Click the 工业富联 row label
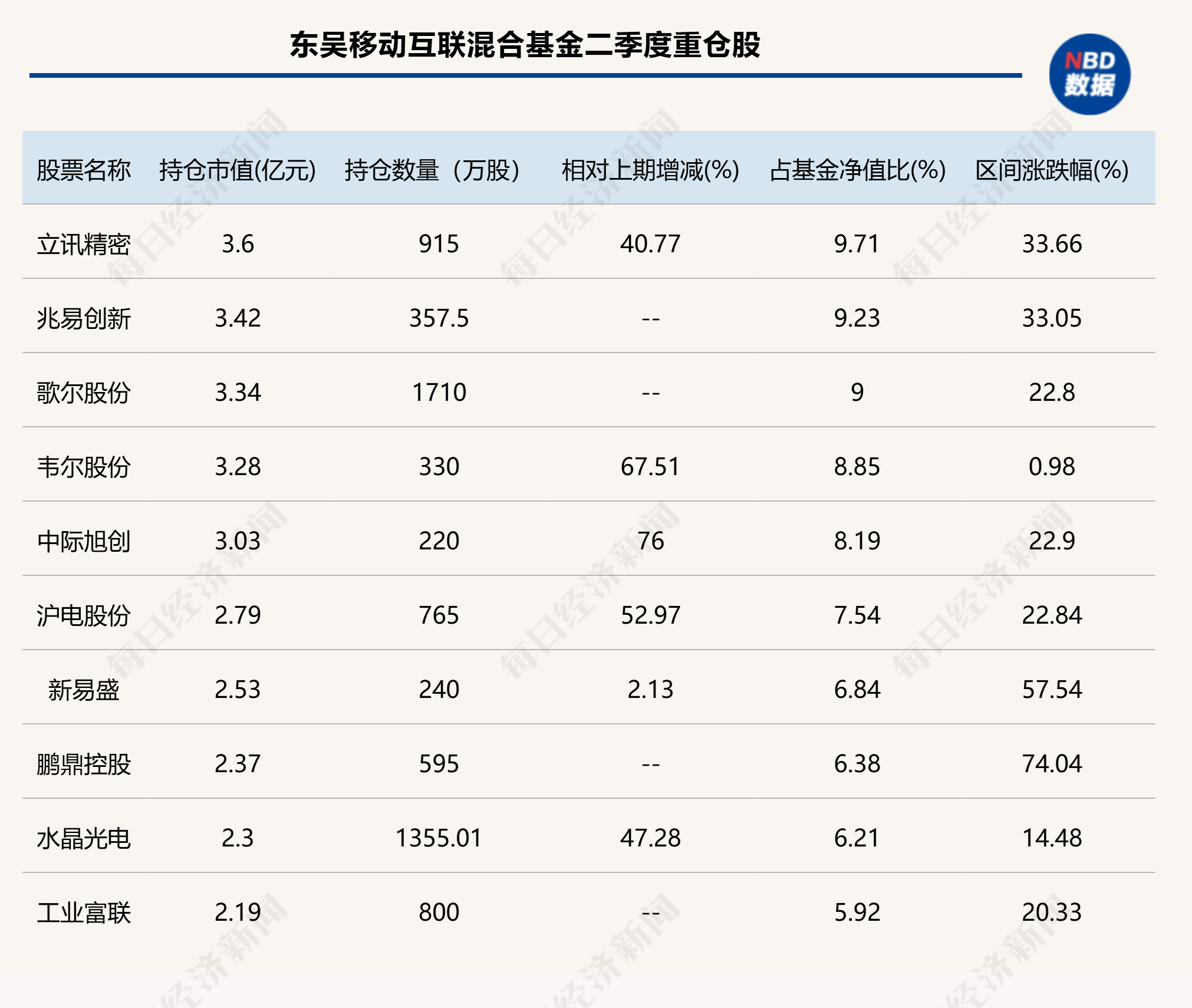 (x=83, y=913)
